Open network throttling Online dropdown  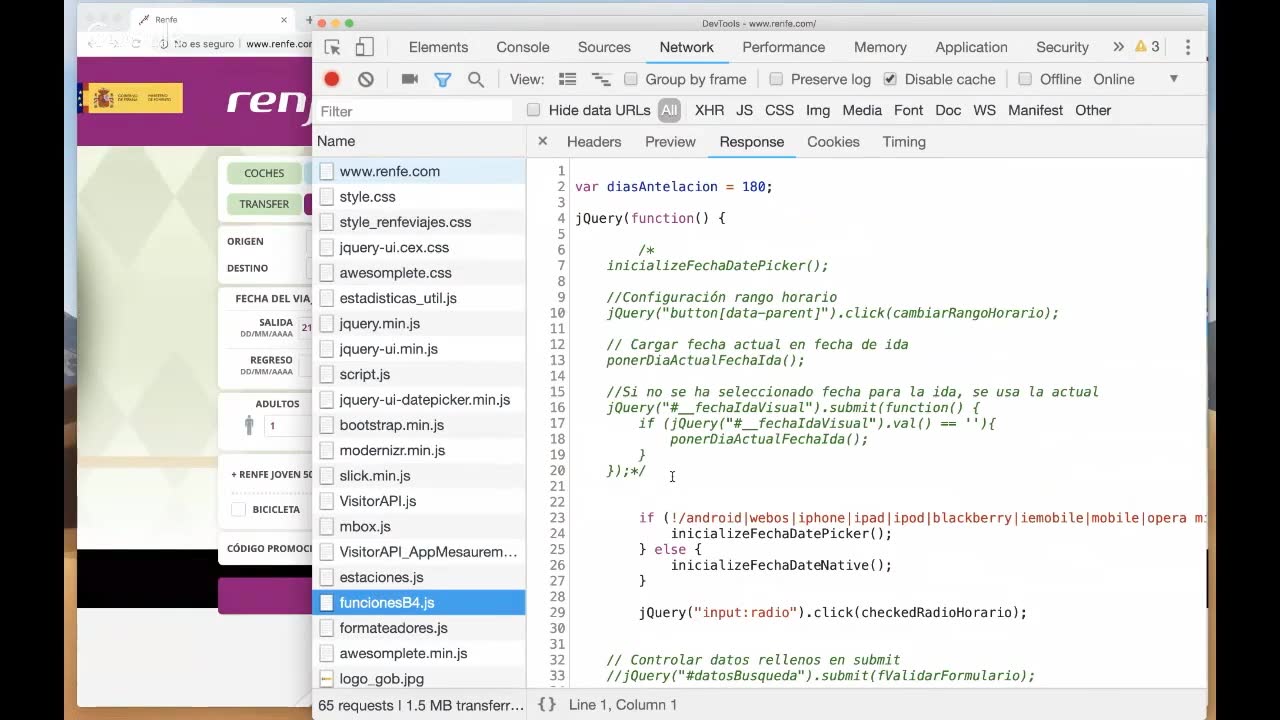[x=1135, y=79]
